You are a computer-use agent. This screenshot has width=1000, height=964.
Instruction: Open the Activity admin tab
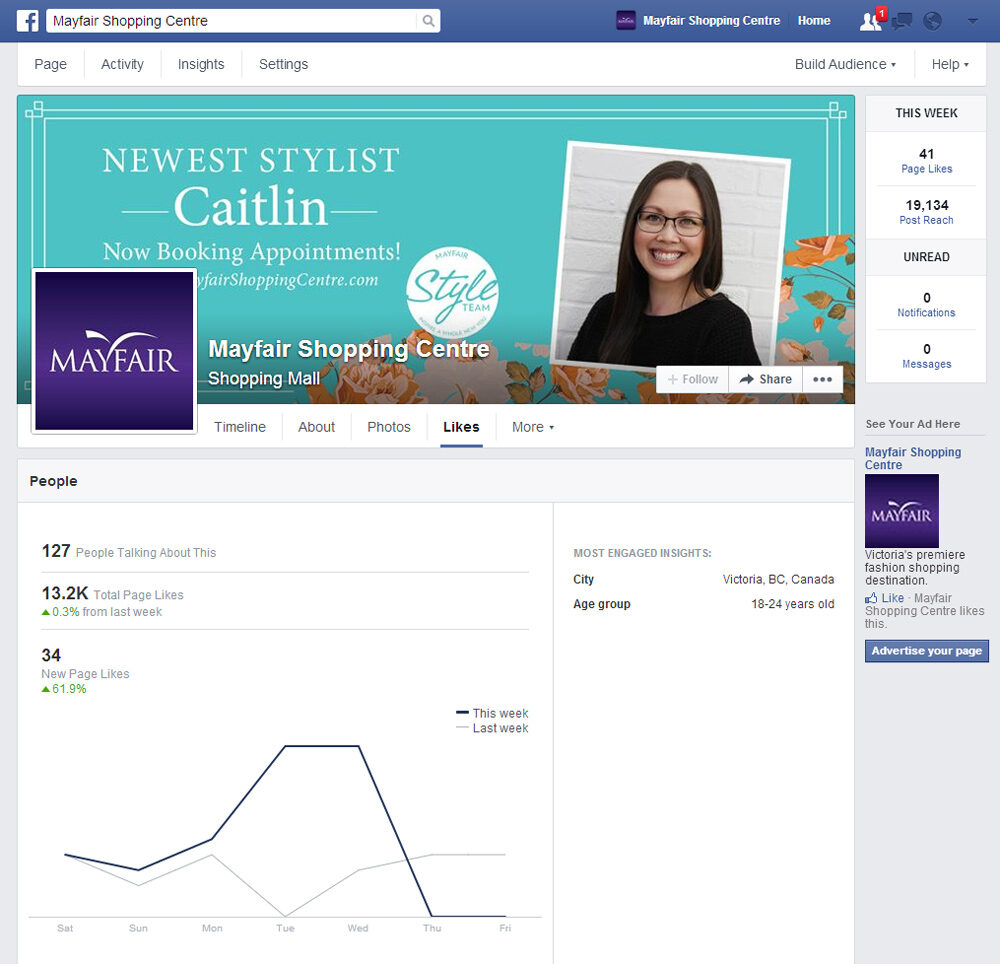tap(122, 64)
